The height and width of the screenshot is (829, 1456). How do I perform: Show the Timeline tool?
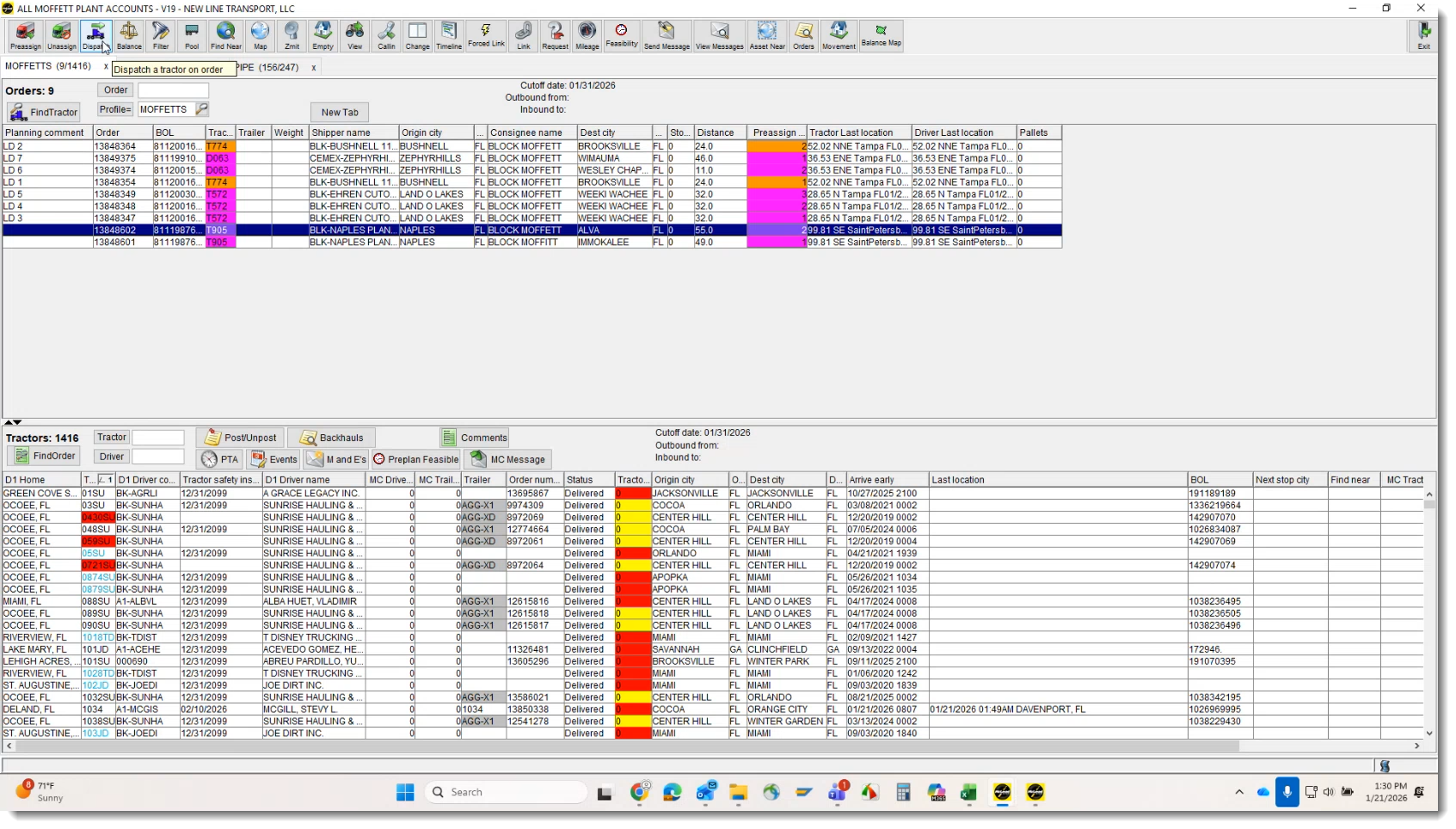coord(449,36)
